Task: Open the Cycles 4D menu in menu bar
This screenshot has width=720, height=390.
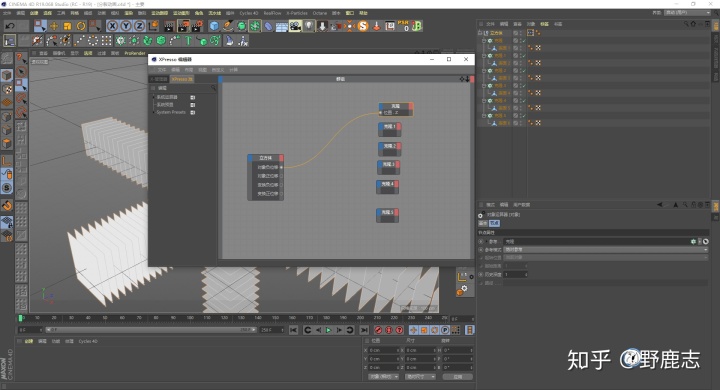Action: [x=248, y=13]
